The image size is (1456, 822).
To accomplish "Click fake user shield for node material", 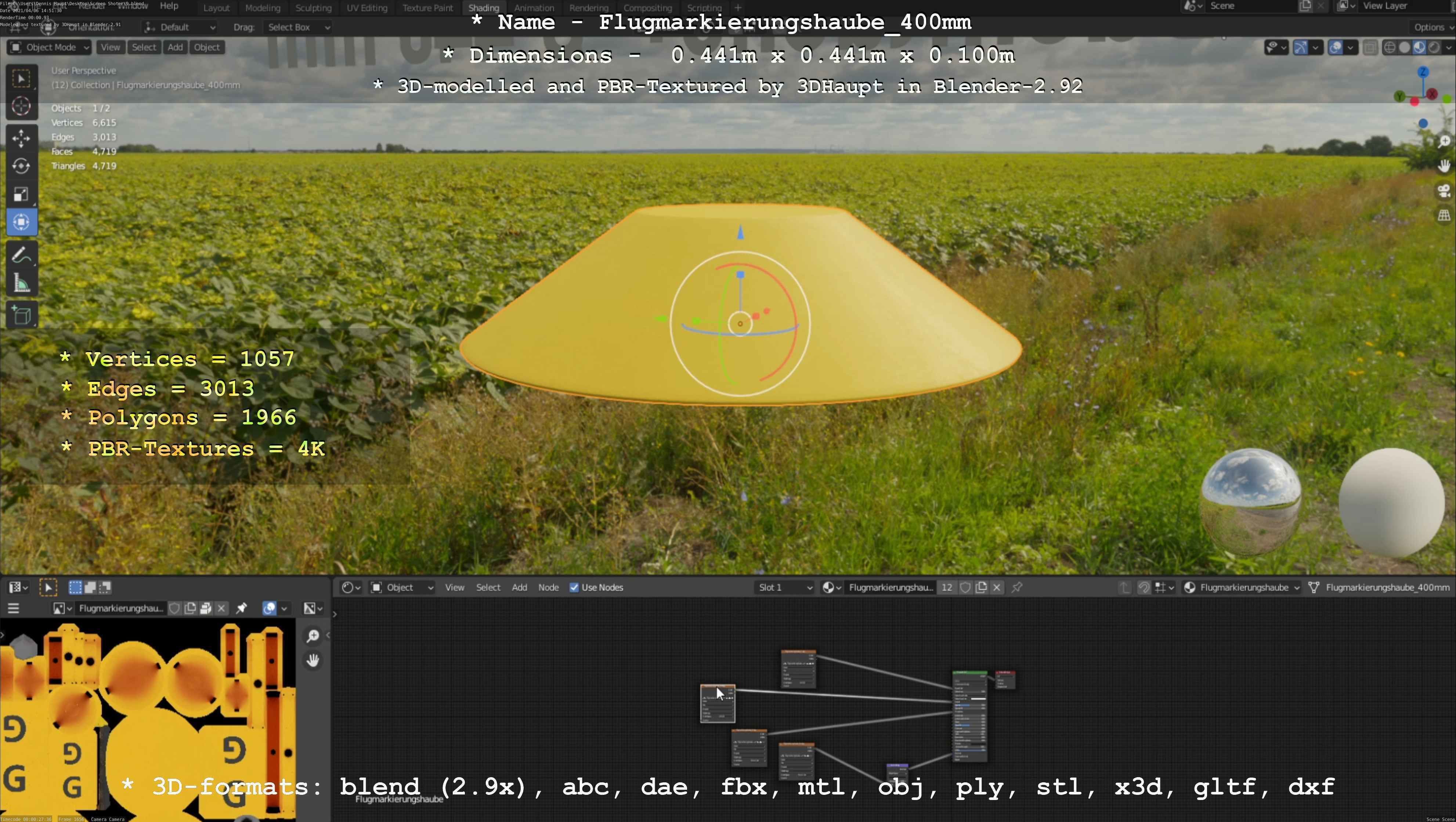I will [x=965, y=587].
